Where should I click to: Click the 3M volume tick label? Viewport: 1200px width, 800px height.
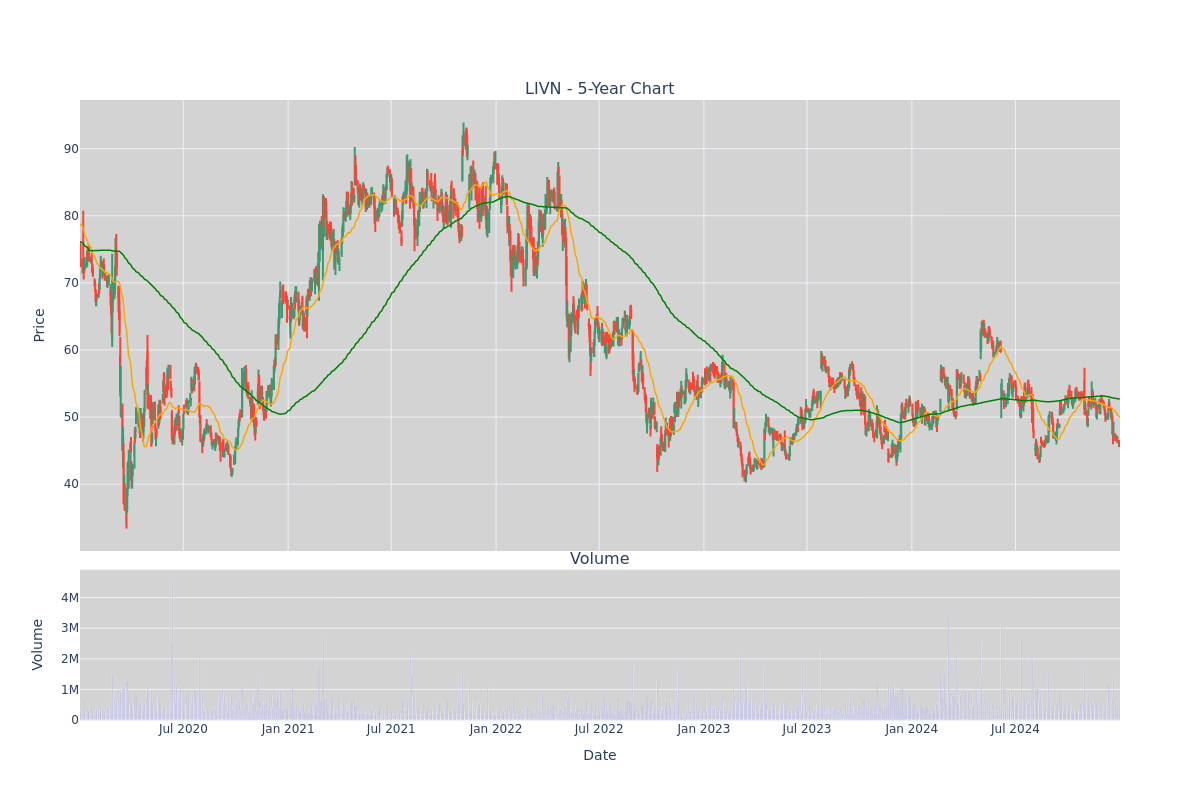(x=69, y=628)
